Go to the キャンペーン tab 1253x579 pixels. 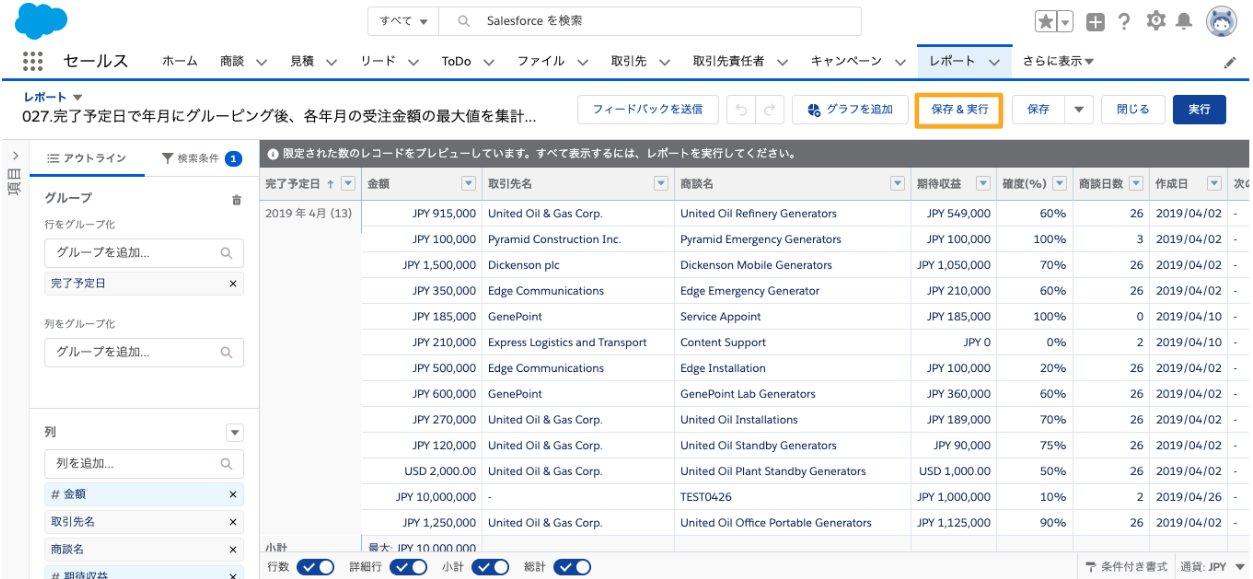[x=846, y=62]
